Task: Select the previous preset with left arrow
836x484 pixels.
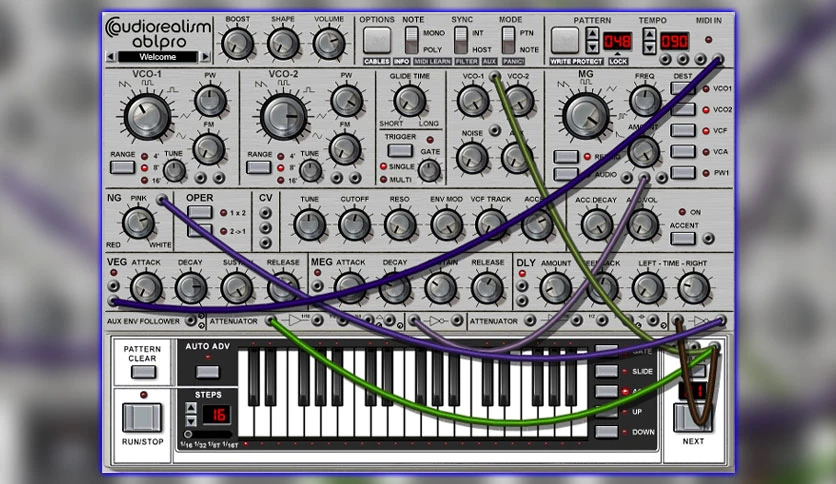Action: (x=110, y=57)
